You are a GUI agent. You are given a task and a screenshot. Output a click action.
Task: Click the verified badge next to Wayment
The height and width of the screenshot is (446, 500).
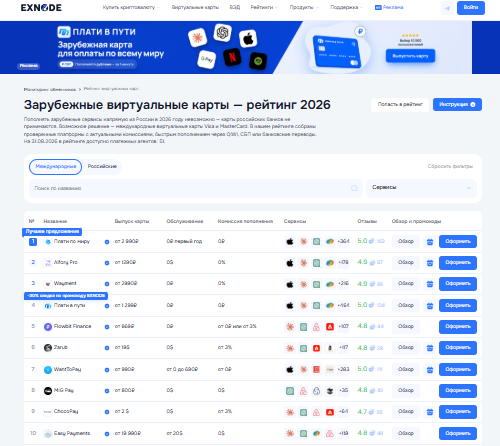coord(107,284)
